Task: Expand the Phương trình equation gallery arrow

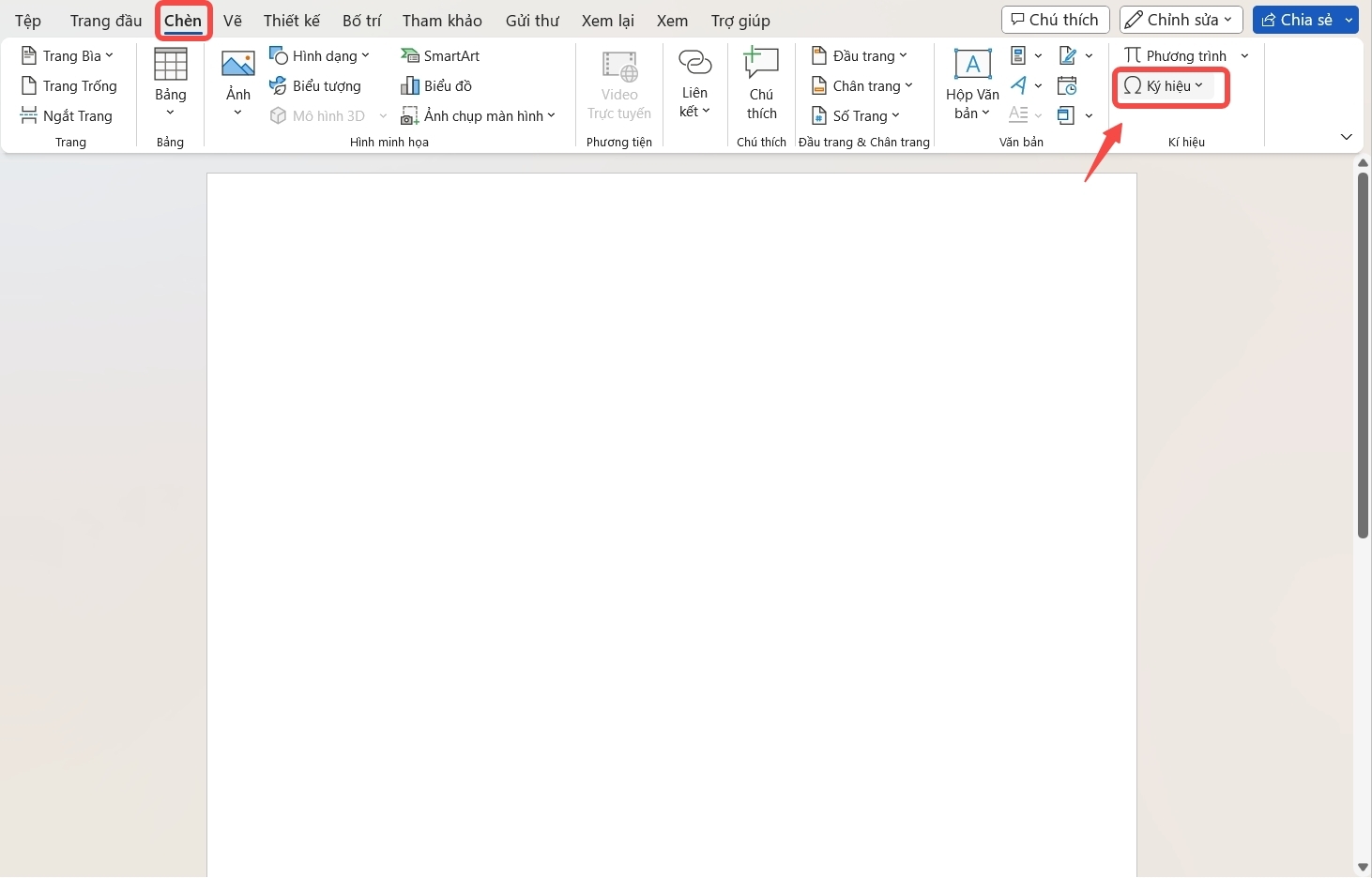Action: click(x=1244, y=56)
